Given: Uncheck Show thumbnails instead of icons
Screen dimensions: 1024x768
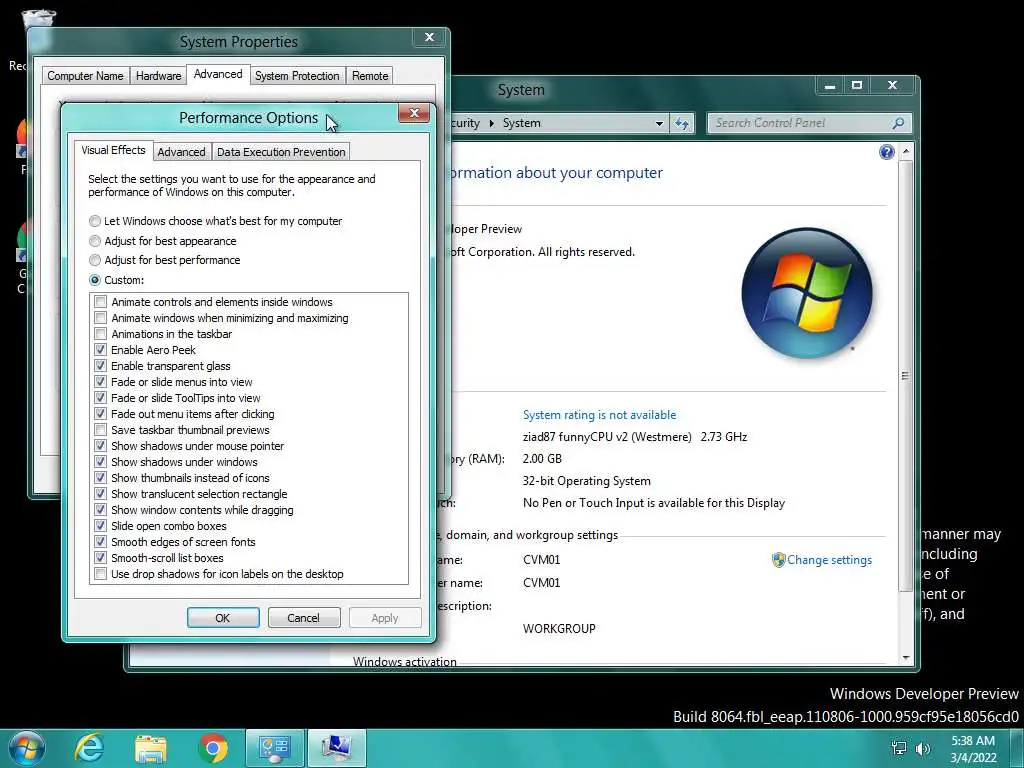Looking at the screenshot, I should pos(100,478).
